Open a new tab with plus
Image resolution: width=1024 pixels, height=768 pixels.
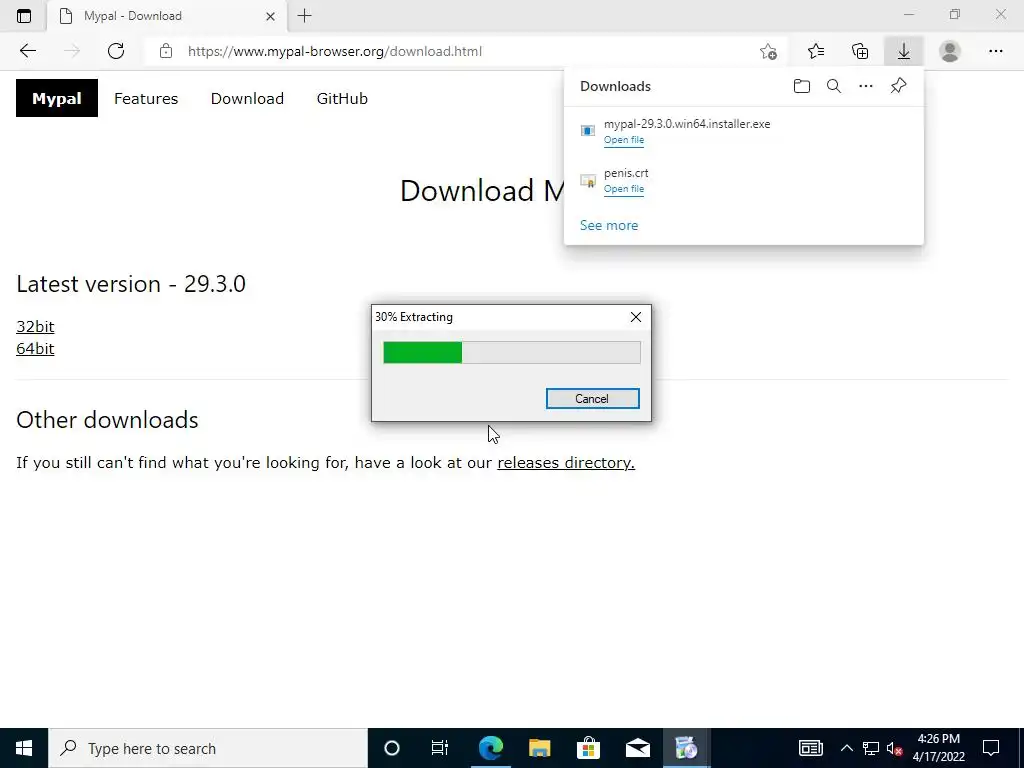(x=304, y=16)
